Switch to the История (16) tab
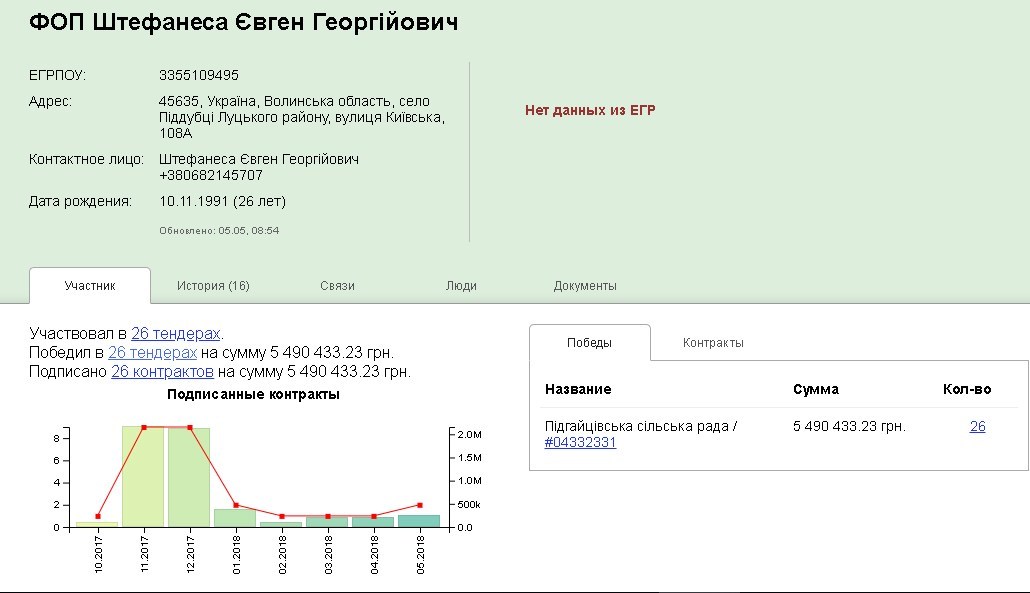 coord(213,286)
